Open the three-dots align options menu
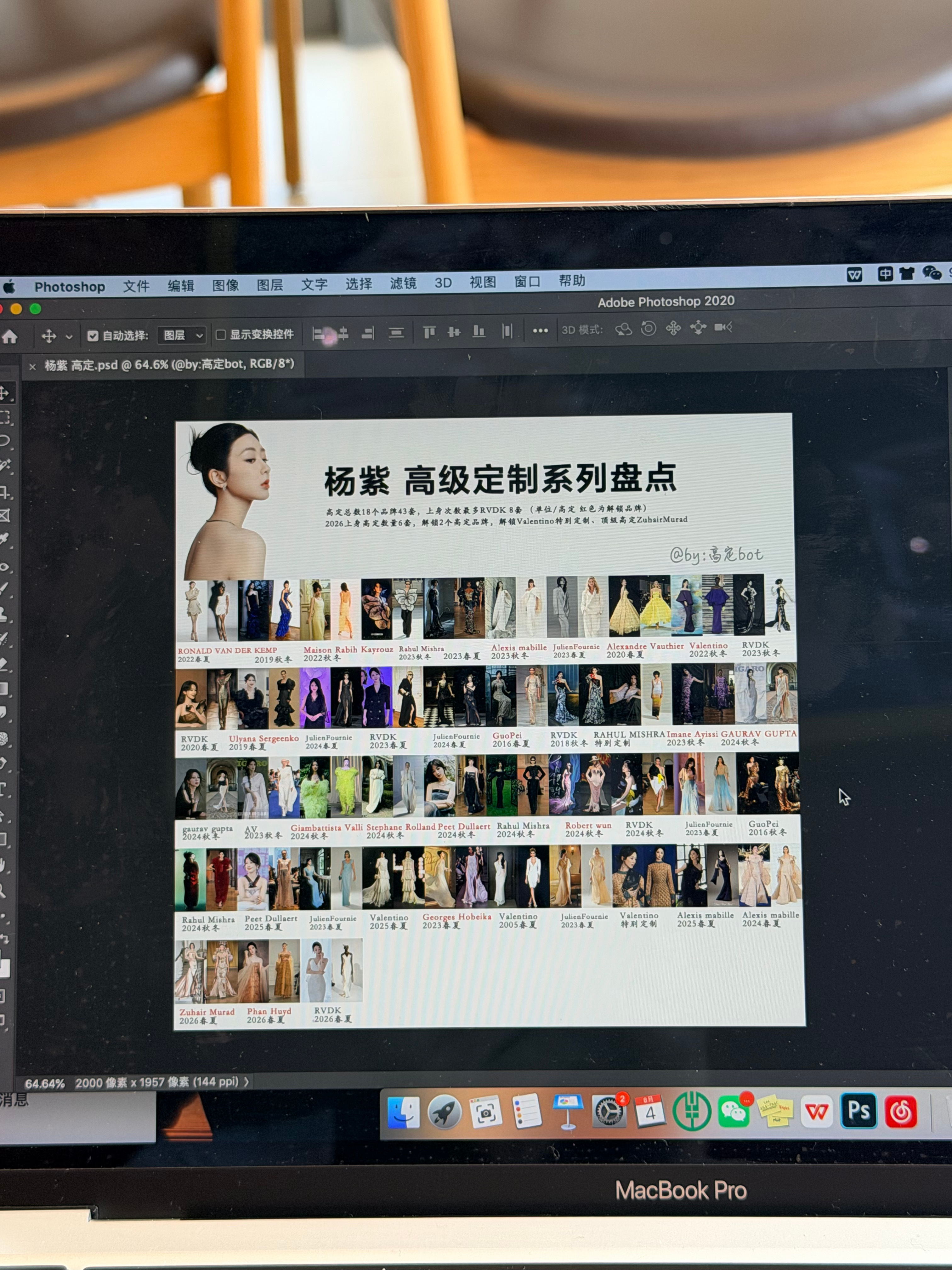952x1270 pixels. click(x=540, y=331)
